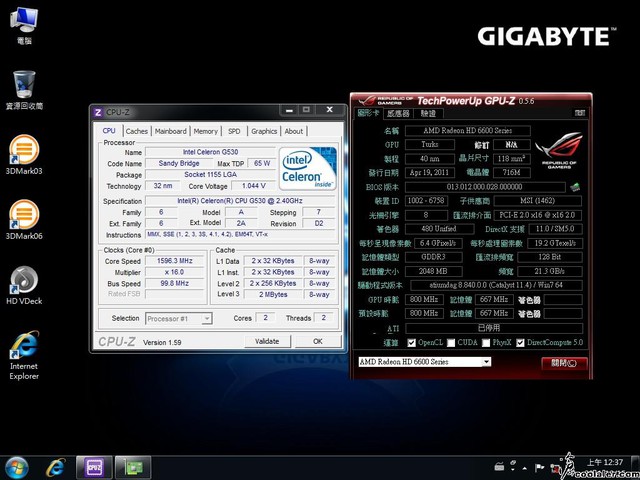Viewport: 640px width, 480px height.
Task: Click the Validate button in CPU-Z
Action: click(x=267, y=341)
